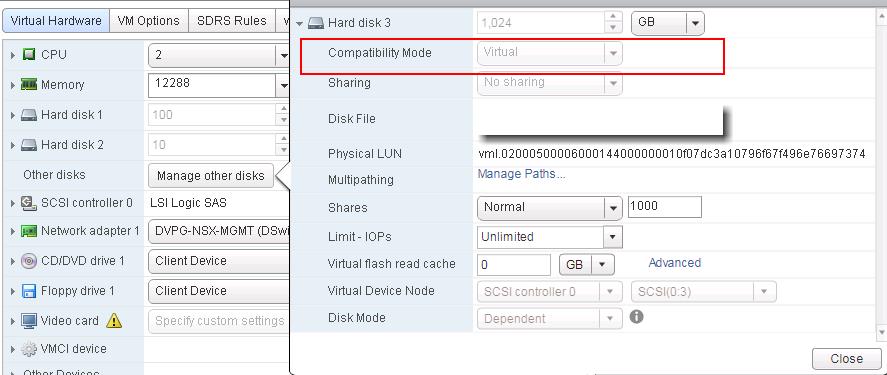Click the Manage other disks button

click(210, 176)
